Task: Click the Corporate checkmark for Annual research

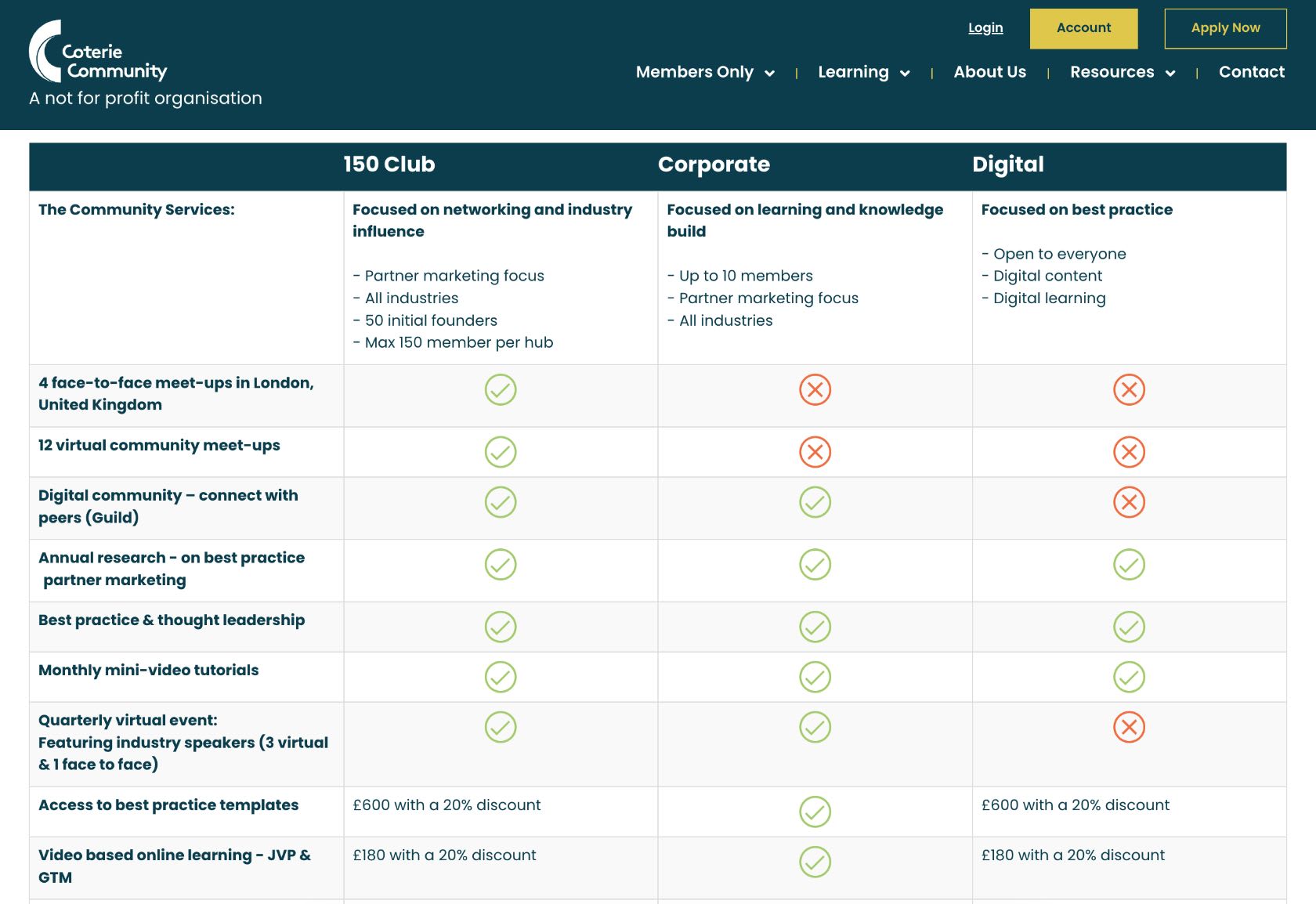Action: coord(815,564)
